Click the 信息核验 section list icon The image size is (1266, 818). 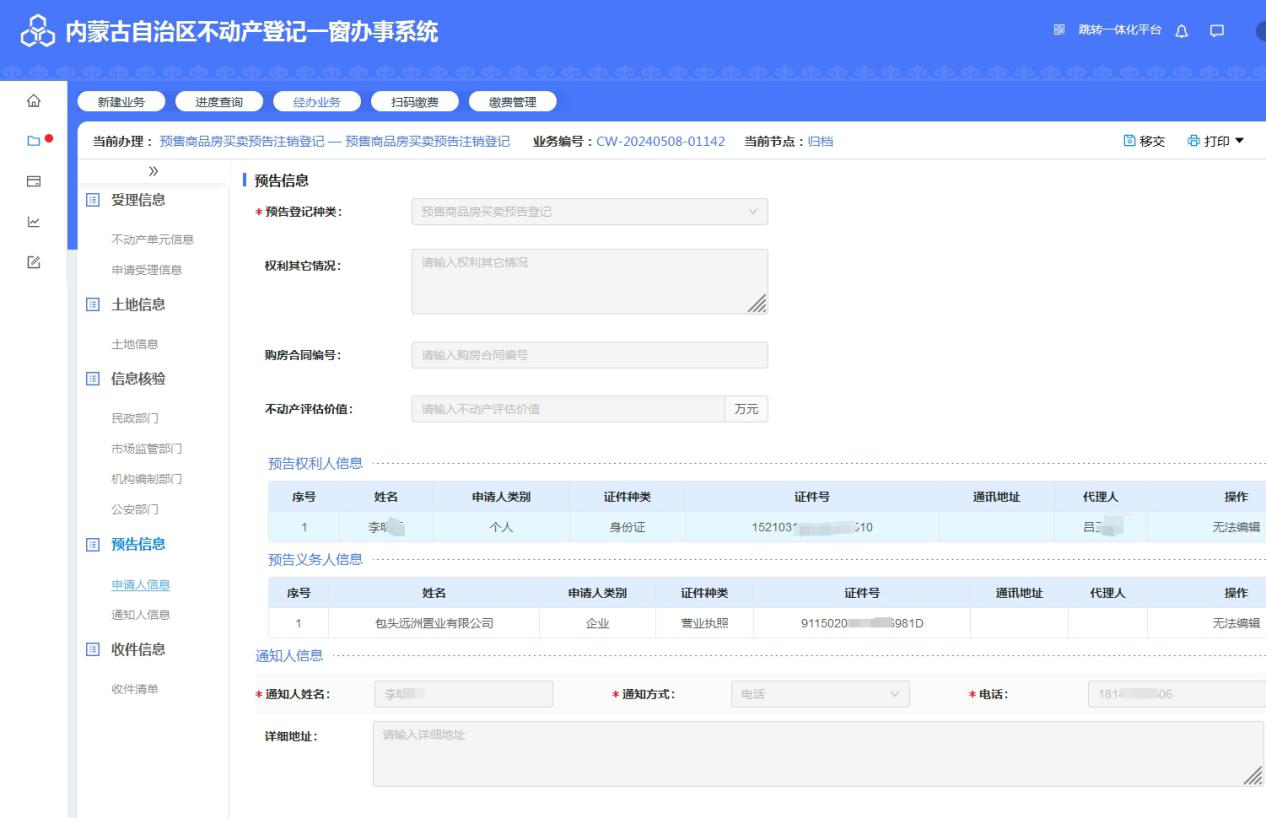click(x=94, y=379)
